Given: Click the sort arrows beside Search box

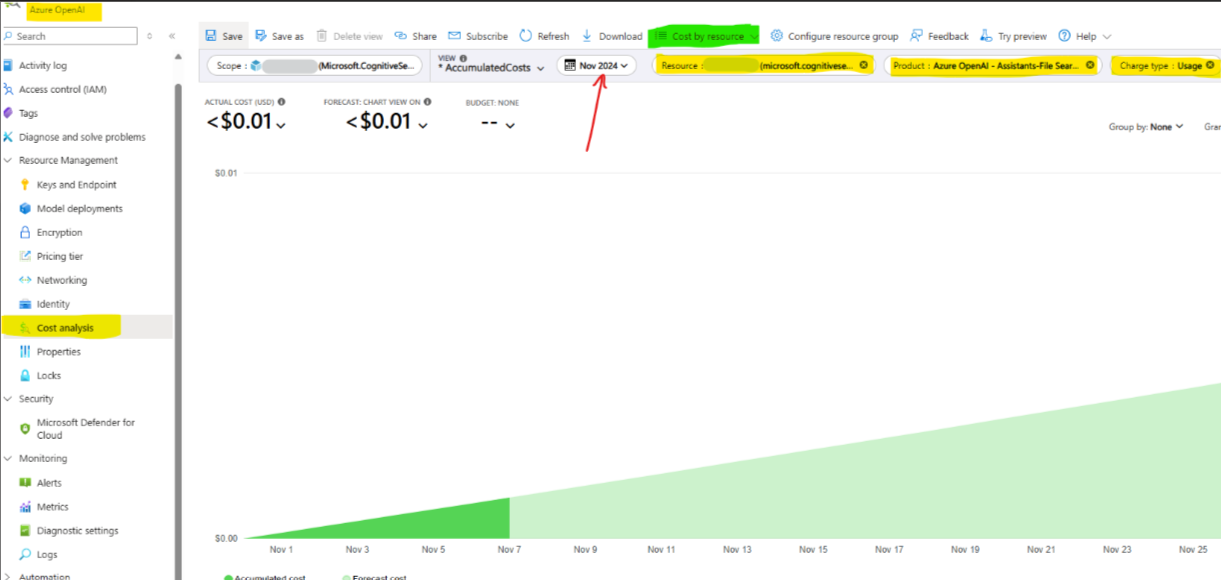Looking at the screenshot, I should [x=150, y=36].
